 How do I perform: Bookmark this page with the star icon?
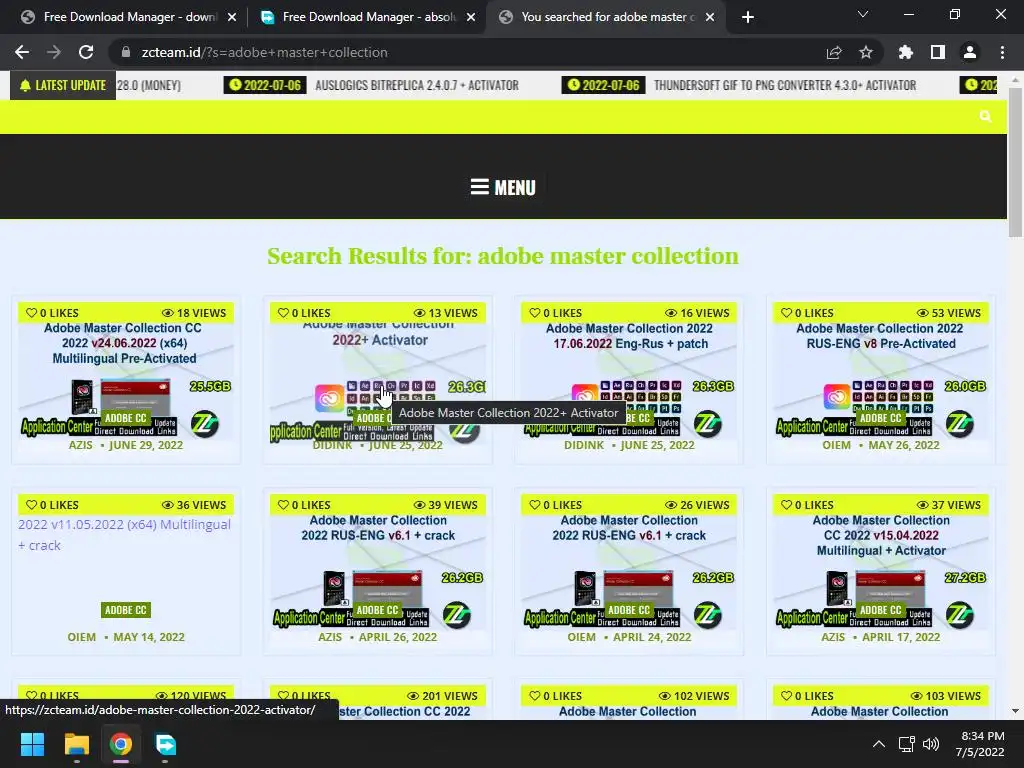[x=866, y=52]
